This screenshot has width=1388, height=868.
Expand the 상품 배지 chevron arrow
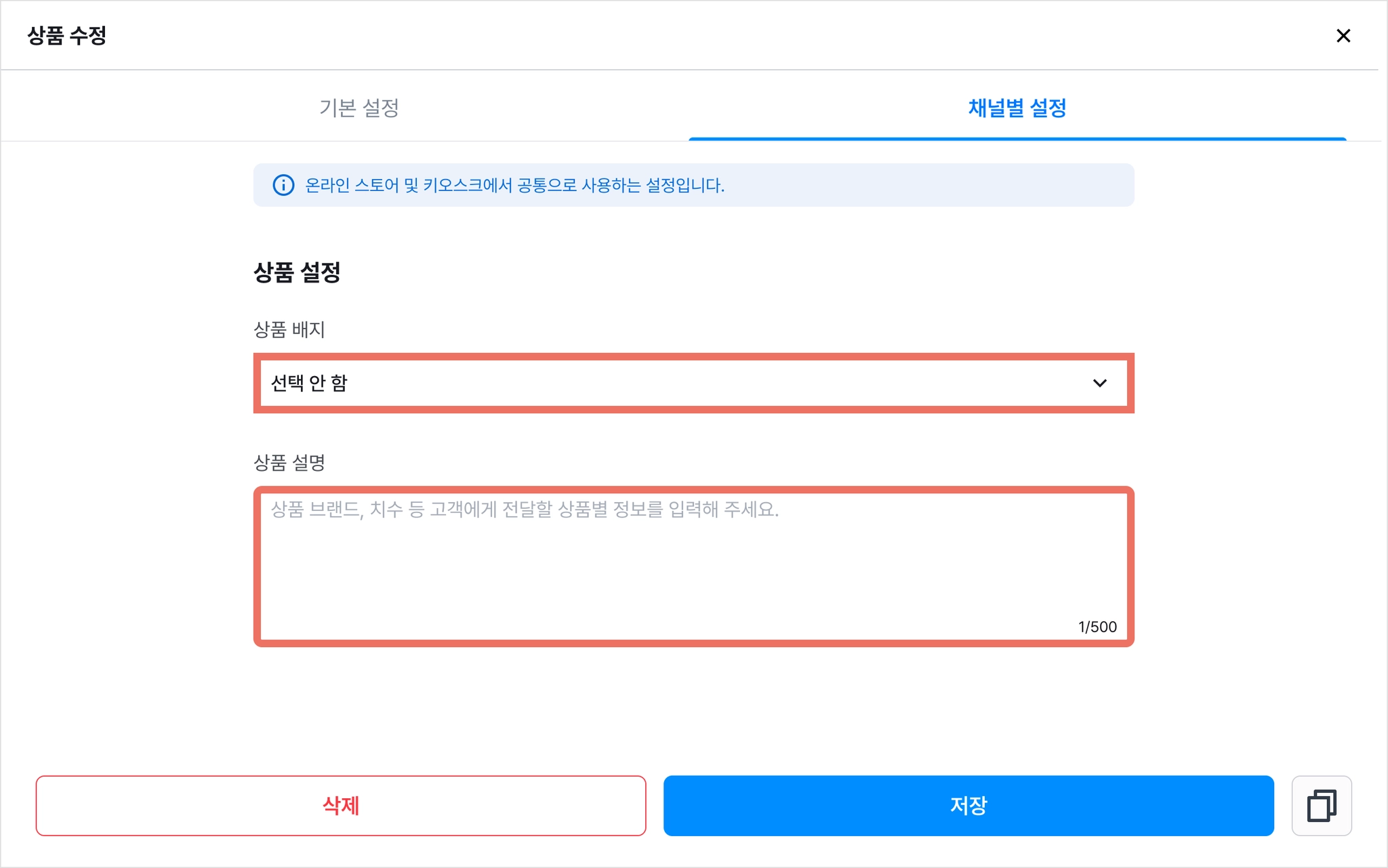coord(1099,384)
